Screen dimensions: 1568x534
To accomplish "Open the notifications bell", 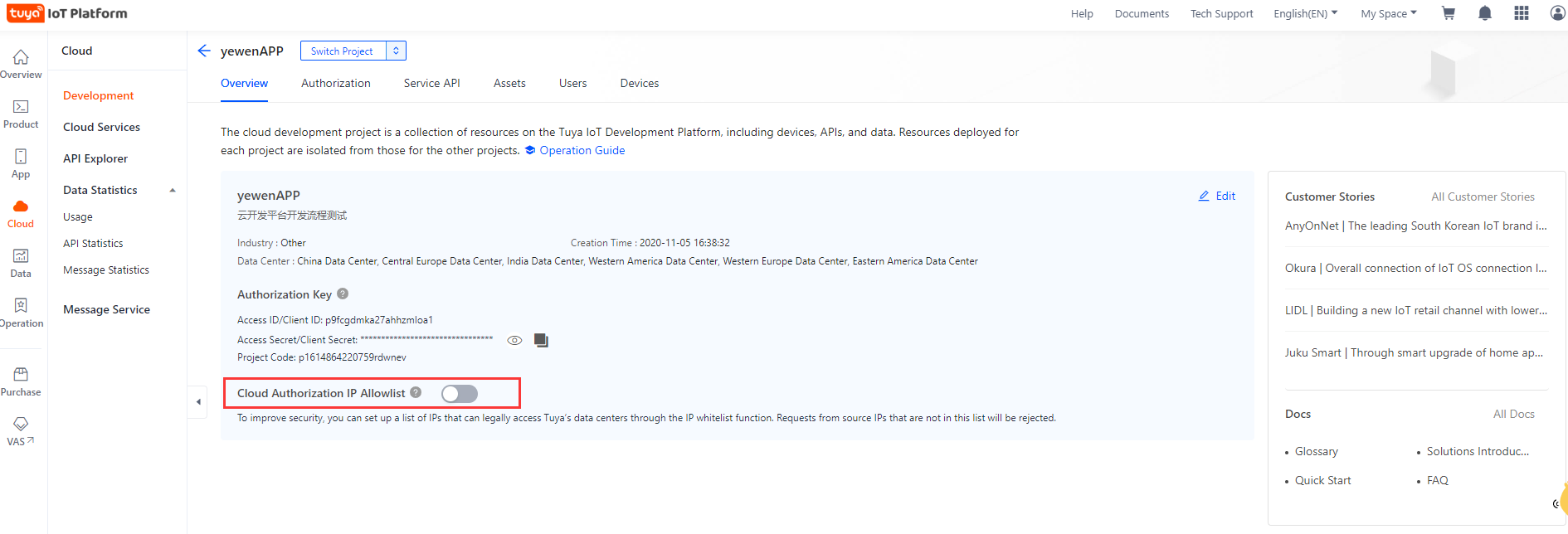I will 1485,13.
